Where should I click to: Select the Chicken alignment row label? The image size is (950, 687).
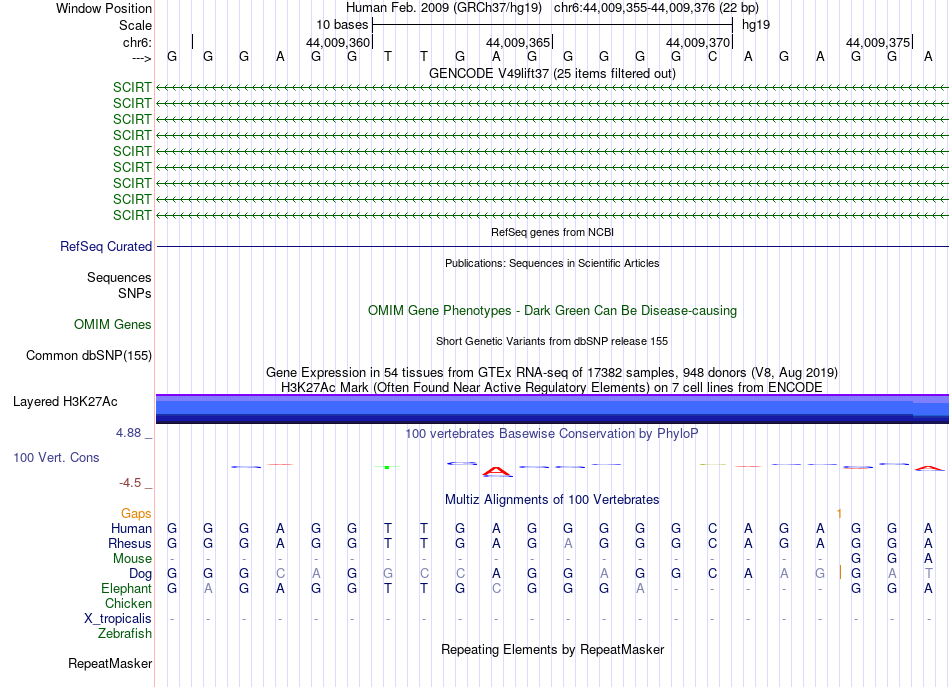pyautogui.click(x=128, y=603)
